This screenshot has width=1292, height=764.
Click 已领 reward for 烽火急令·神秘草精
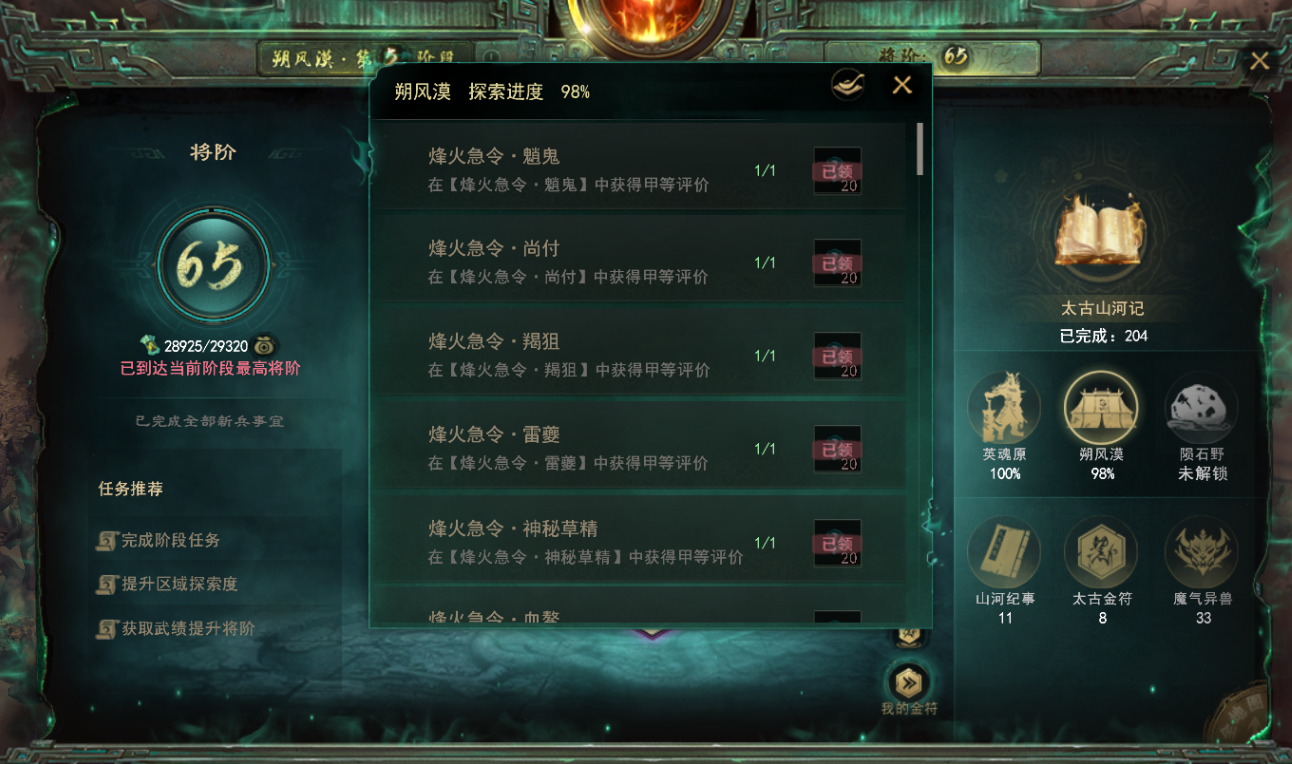[x=837, y=543]
